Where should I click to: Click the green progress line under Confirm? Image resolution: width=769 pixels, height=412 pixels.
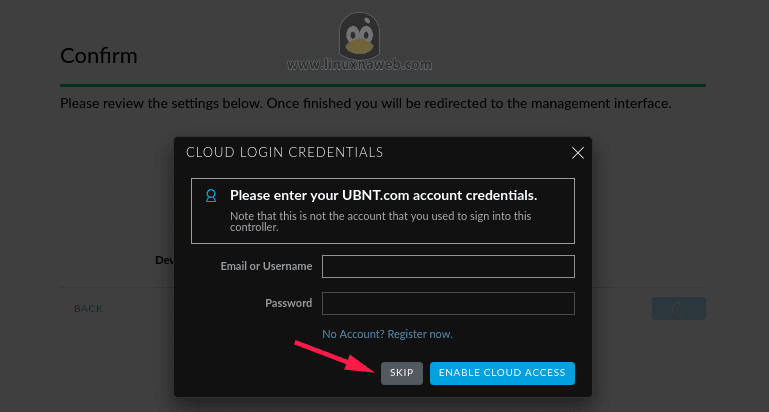[383, 87]
